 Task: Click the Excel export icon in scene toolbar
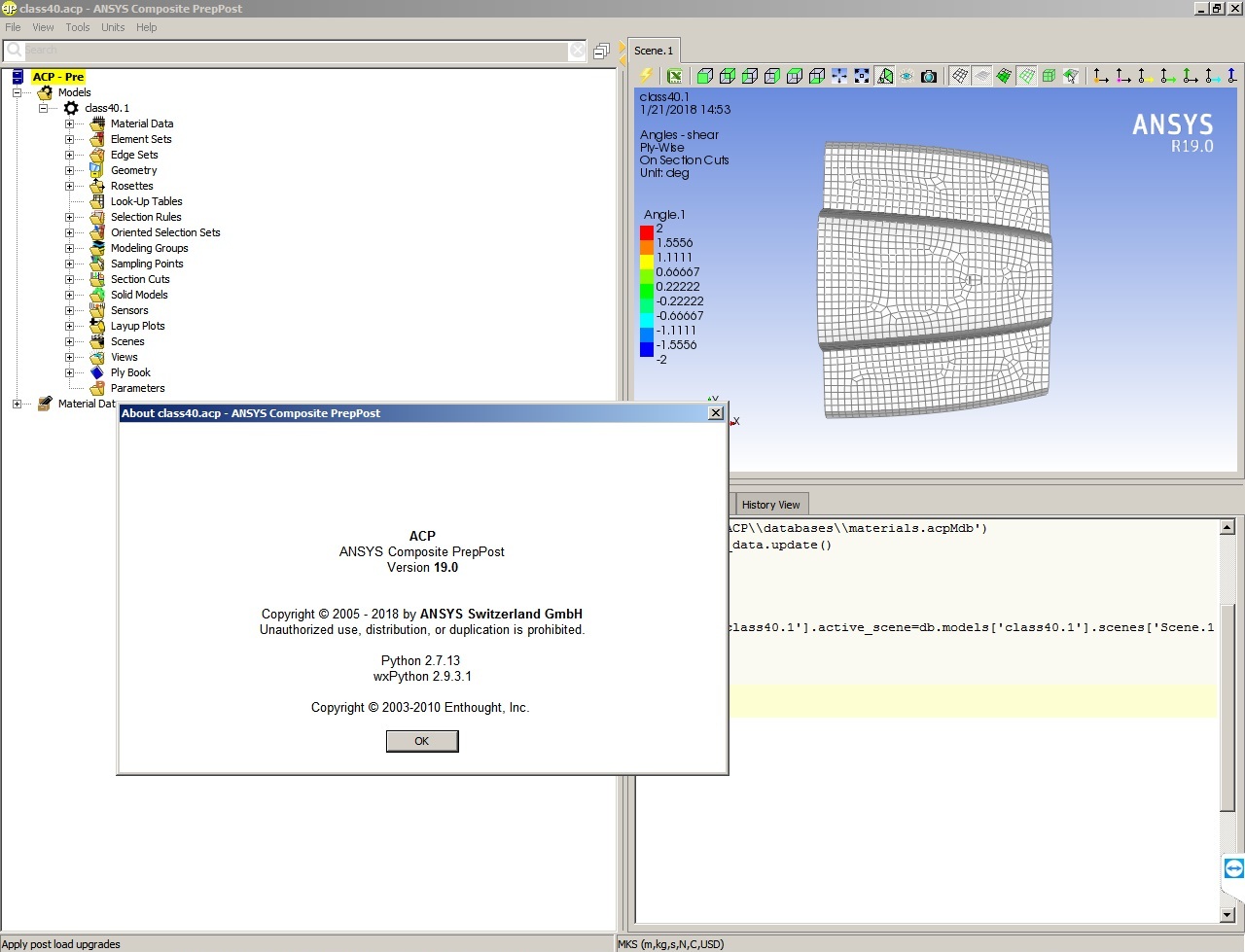point(675,76)
